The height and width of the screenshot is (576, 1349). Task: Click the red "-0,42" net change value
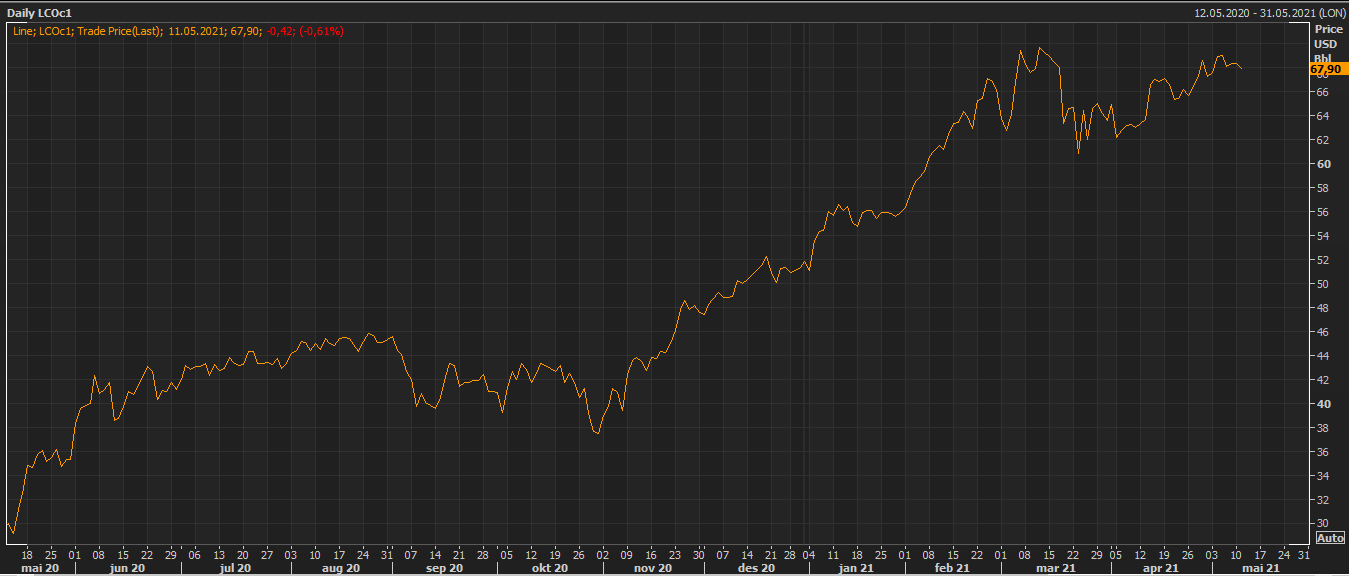(279, 31)
